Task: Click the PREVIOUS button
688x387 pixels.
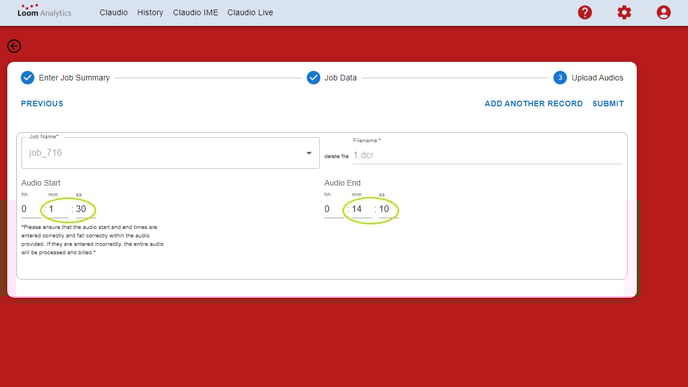Action: point(42,104)
